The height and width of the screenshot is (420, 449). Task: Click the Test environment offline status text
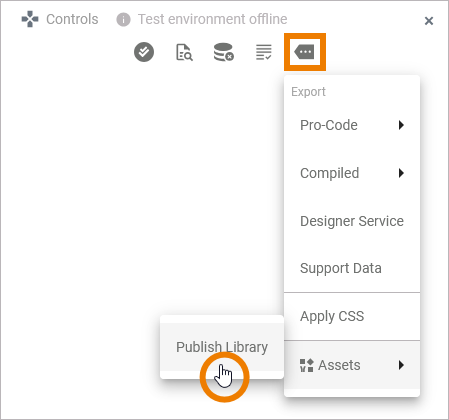[212, 19]
